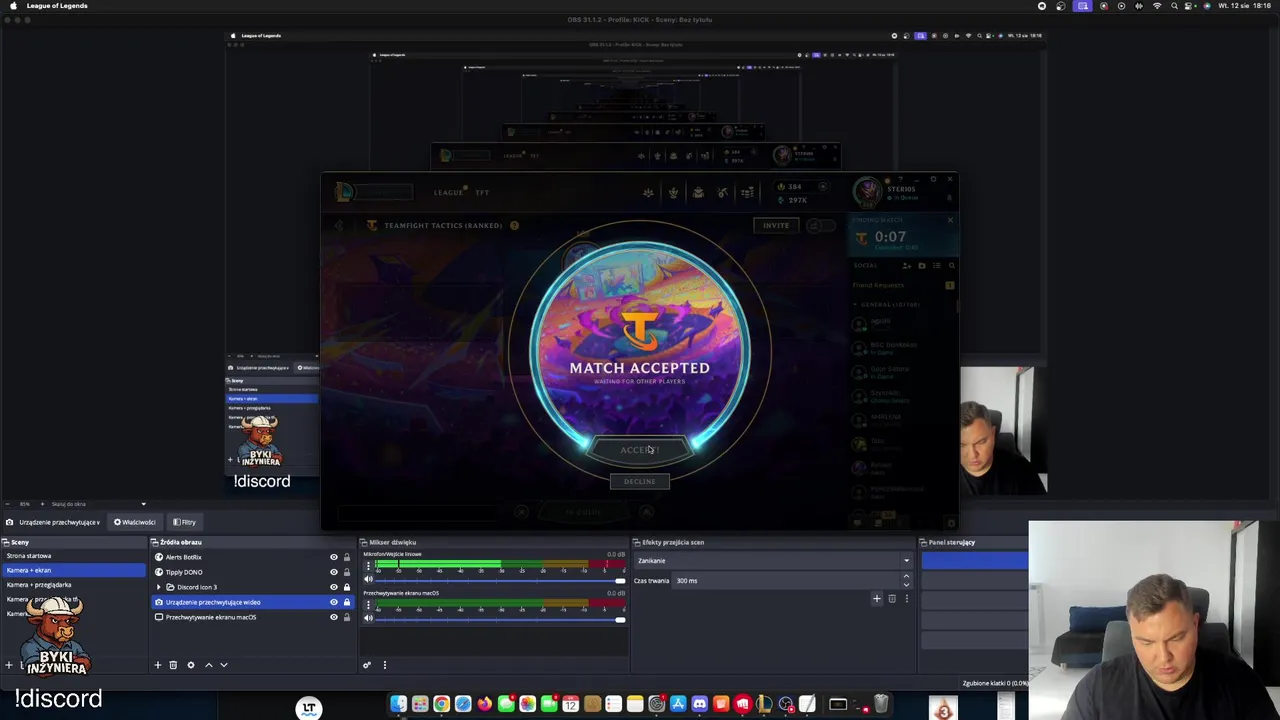Open TFT ranked help question icon
Screen dimensions: 1280x720
coord(514,225)
